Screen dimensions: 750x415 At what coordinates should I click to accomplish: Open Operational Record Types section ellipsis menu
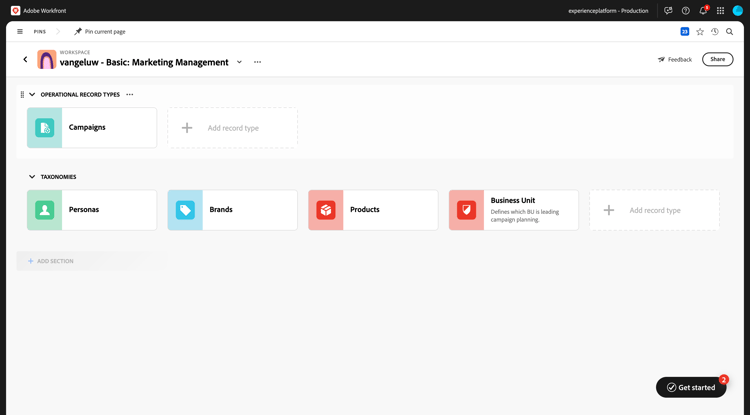(130, 95)
